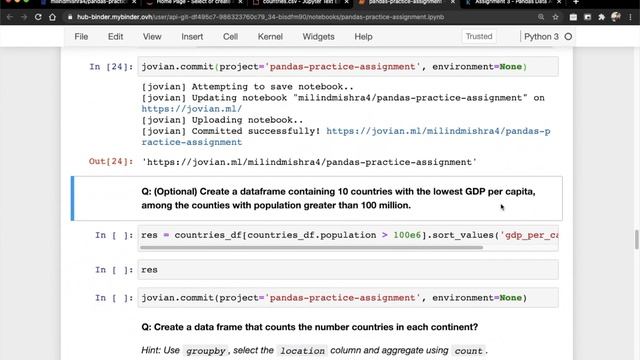
Task: Open the Widgets menu
Action: point(318,37)
